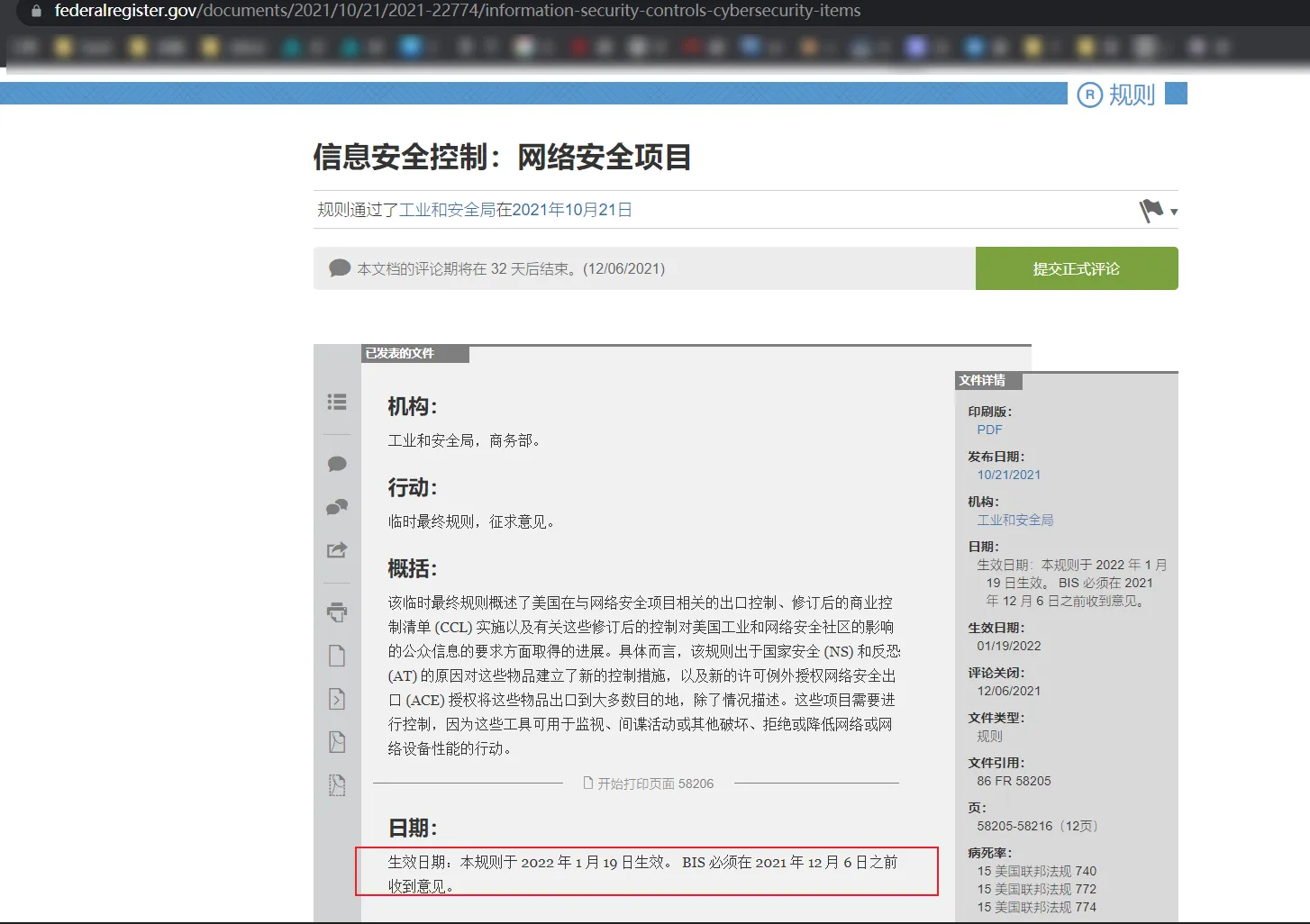Click the page icon with right chevron
This screenshot has height=924, width=1310.
point(337,699)
